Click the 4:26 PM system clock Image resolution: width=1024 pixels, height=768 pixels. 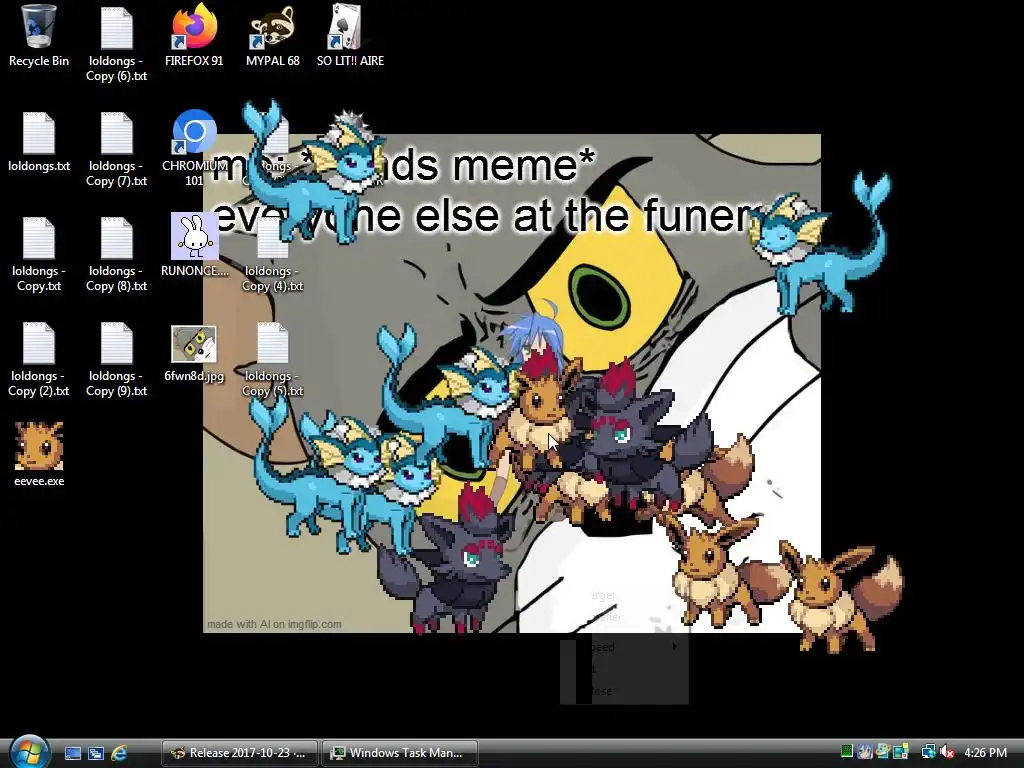[x=985, y=753]
